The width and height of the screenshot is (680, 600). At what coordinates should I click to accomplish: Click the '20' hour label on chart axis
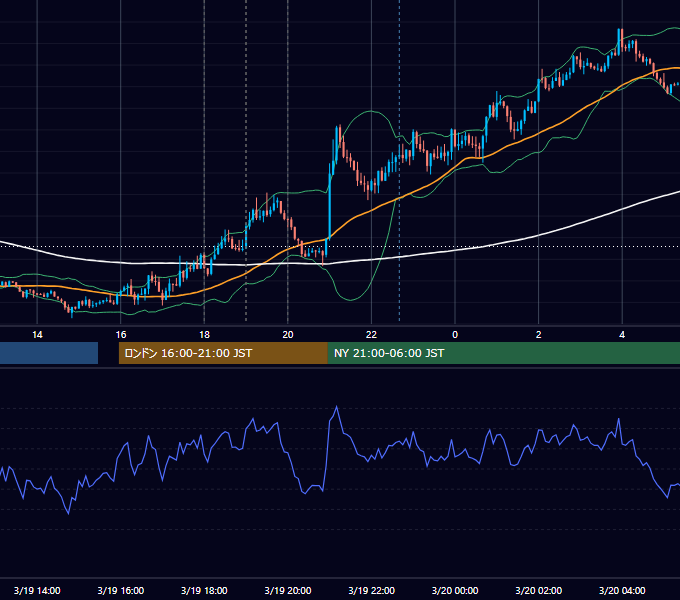point(288,335)
